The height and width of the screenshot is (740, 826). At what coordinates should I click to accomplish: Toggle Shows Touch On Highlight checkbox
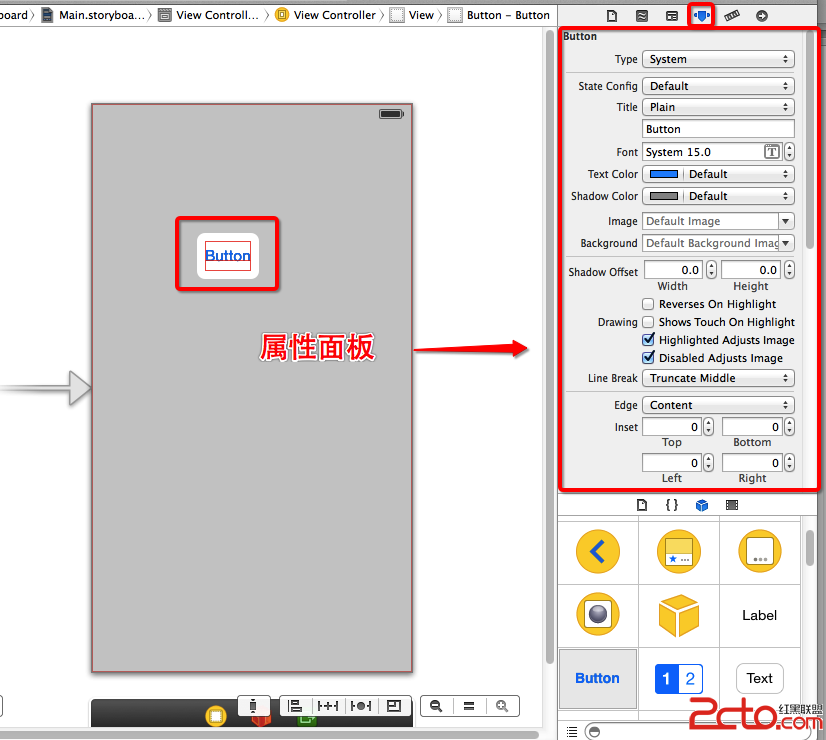649,322
